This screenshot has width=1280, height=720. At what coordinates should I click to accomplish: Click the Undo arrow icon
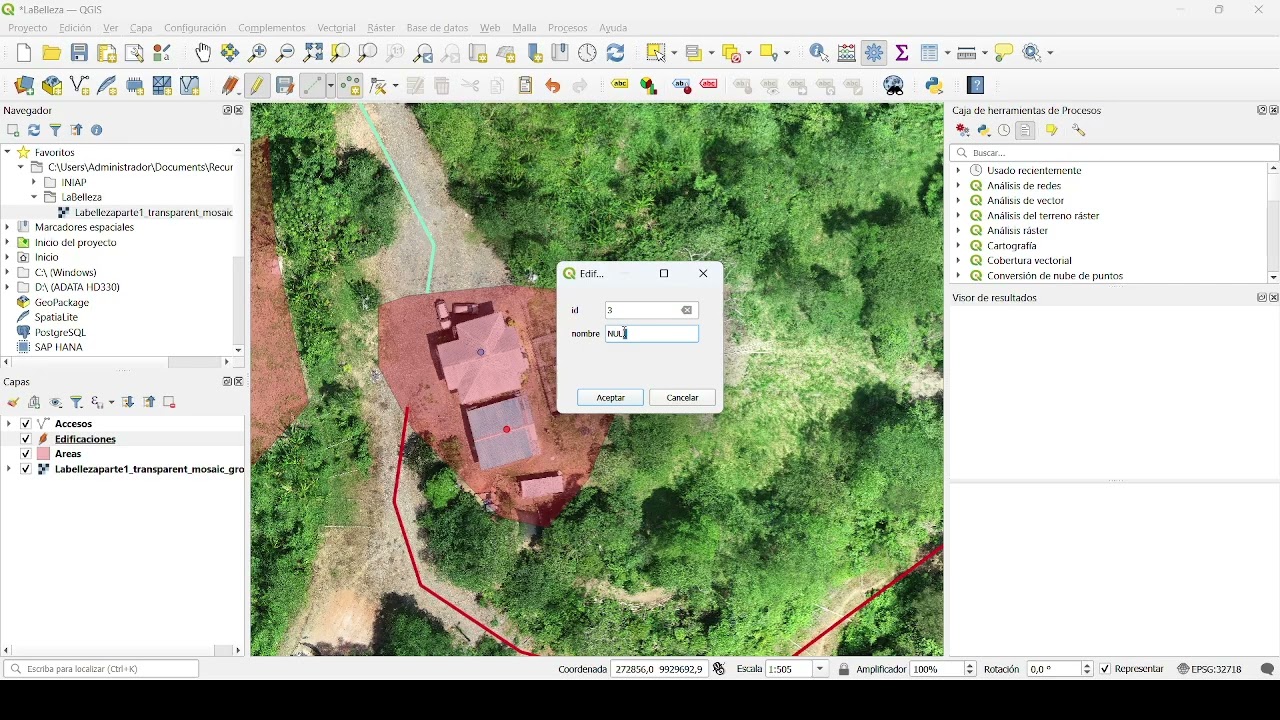(553, 87)
